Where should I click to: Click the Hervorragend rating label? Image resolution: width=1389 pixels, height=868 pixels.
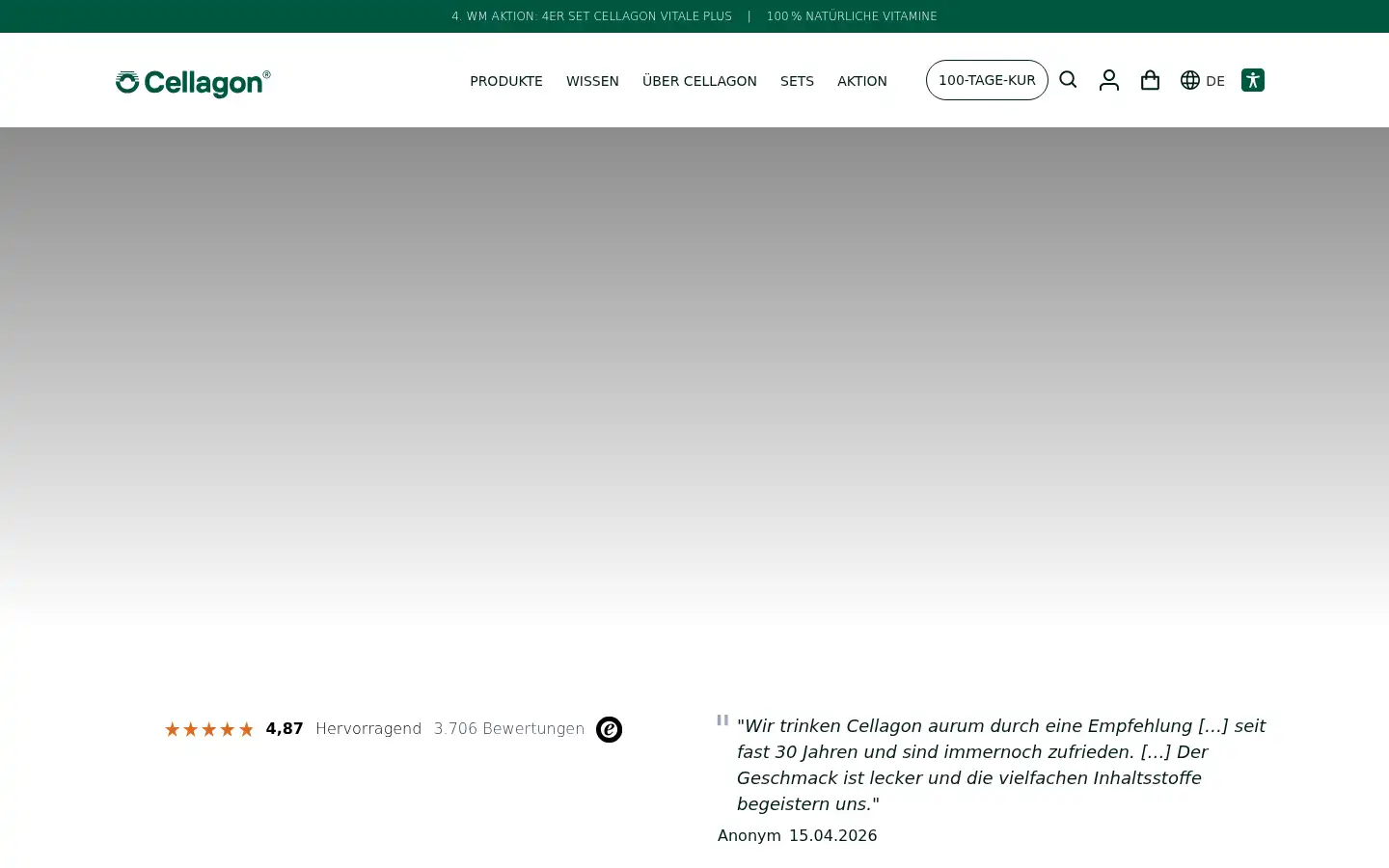[x=368, y=729]
